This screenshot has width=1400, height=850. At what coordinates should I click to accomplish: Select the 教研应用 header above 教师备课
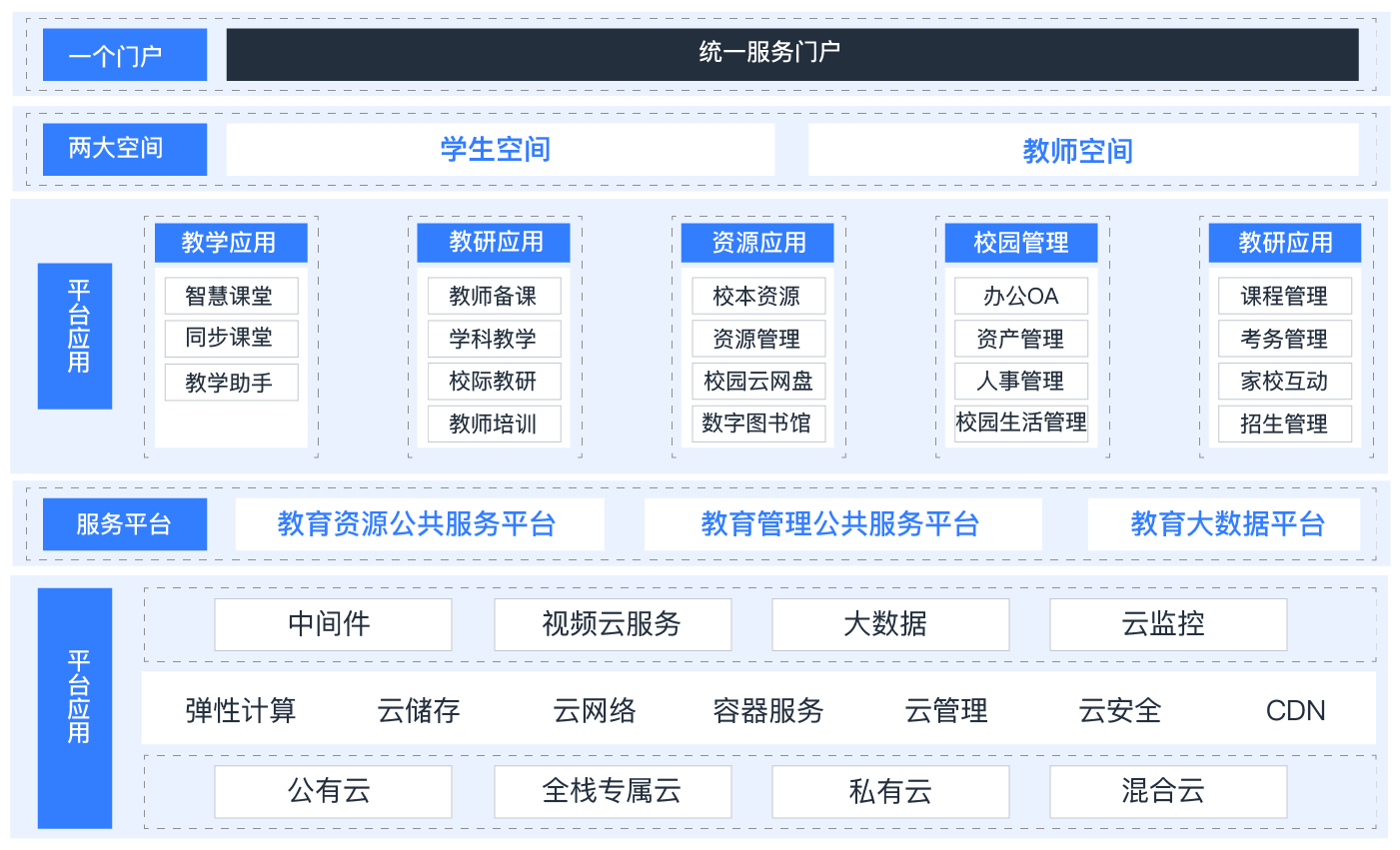495,243
